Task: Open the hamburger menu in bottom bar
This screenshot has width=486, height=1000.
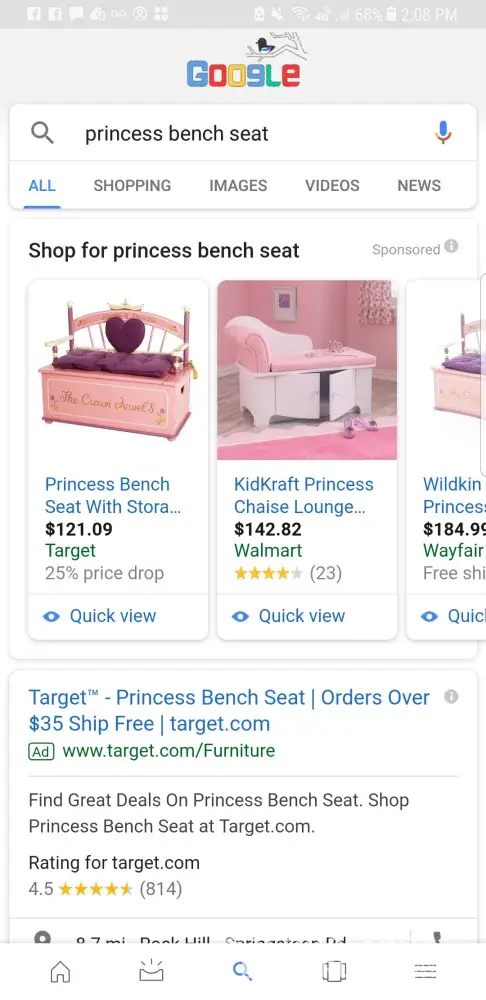Action: coord(425,971)
